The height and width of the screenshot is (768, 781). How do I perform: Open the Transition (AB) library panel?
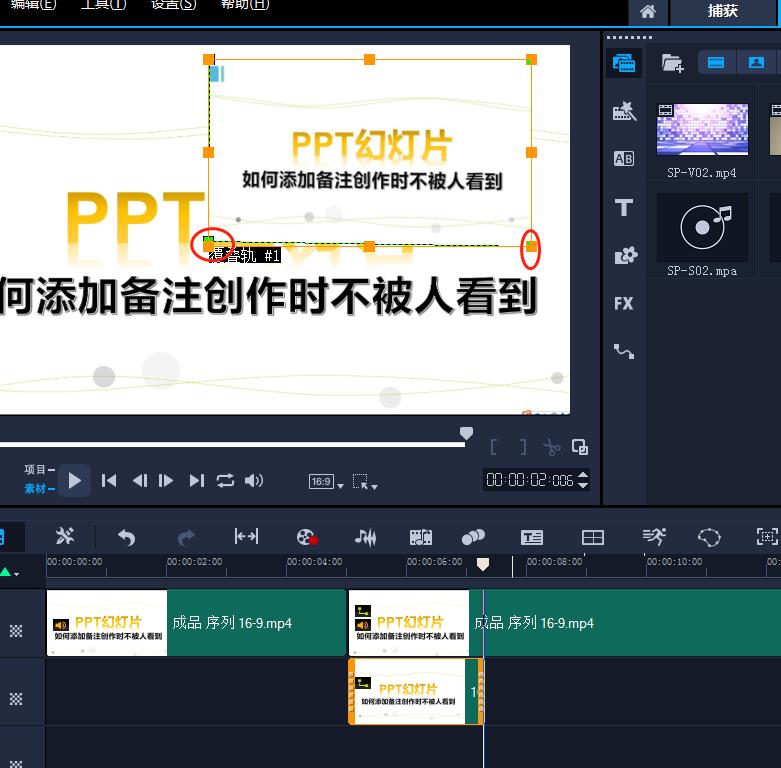click(624, 159)
